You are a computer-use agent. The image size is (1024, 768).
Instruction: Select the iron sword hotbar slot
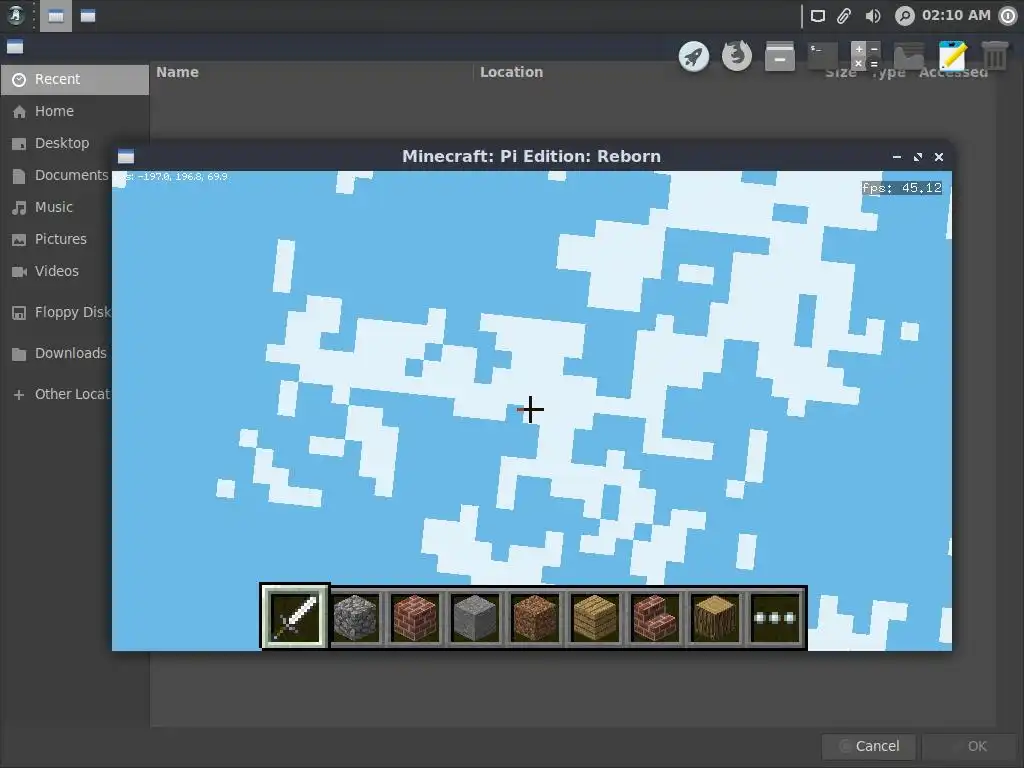coord(295,616)
